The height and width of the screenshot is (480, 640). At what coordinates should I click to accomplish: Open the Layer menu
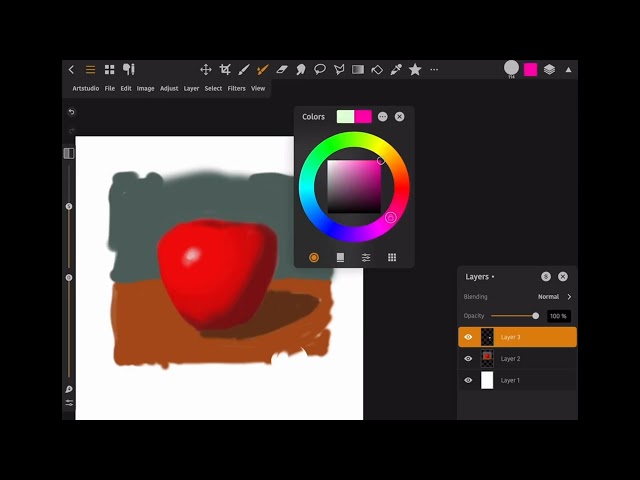point(191,88)
